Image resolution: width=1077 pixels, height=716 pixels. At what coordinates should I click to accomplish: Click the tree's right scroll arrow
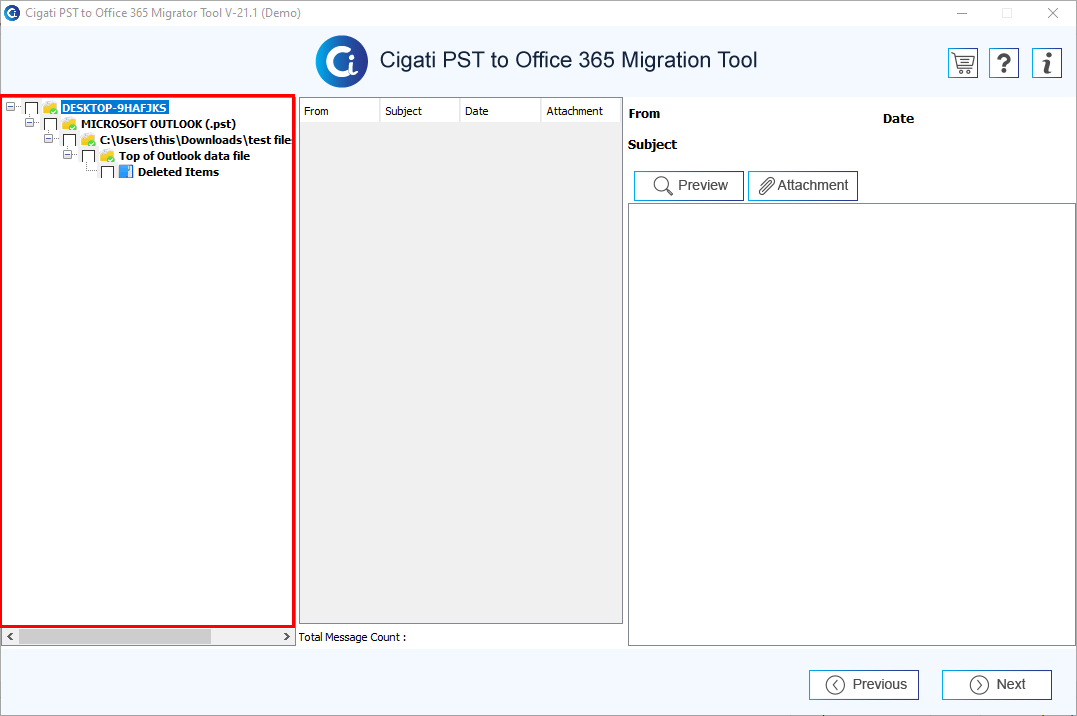pos(286,637)
